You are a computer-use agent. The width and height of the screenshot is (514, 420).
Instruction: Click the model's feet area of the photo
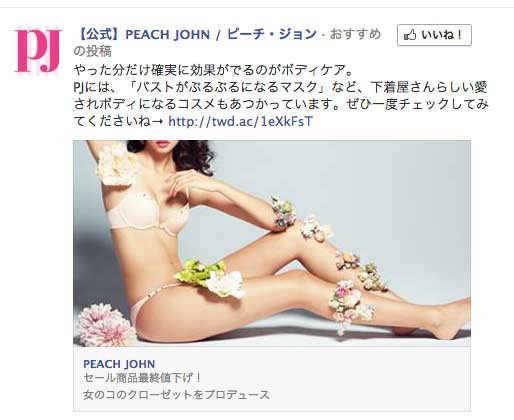[x=447, y=317]
